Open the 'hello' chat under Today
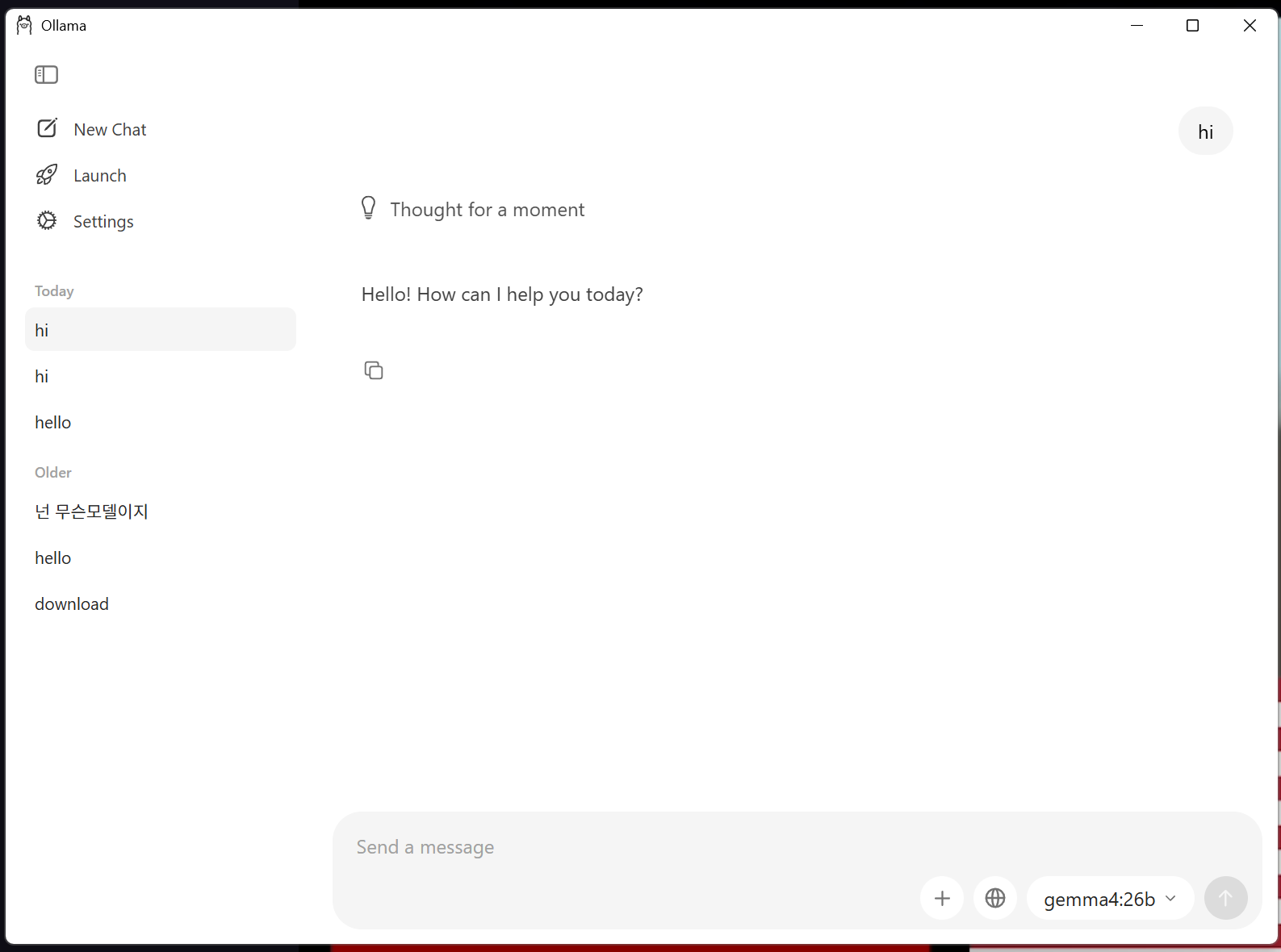This screenshot has width=1281, height=952. tap(53, 423)
